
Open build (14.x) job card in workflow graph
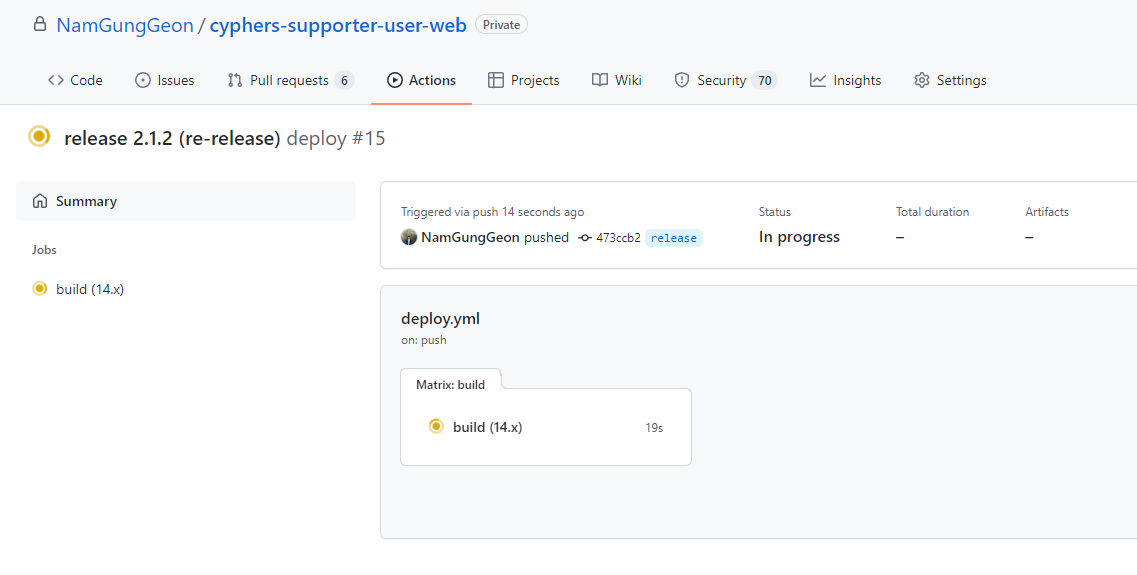coord(545,427)
